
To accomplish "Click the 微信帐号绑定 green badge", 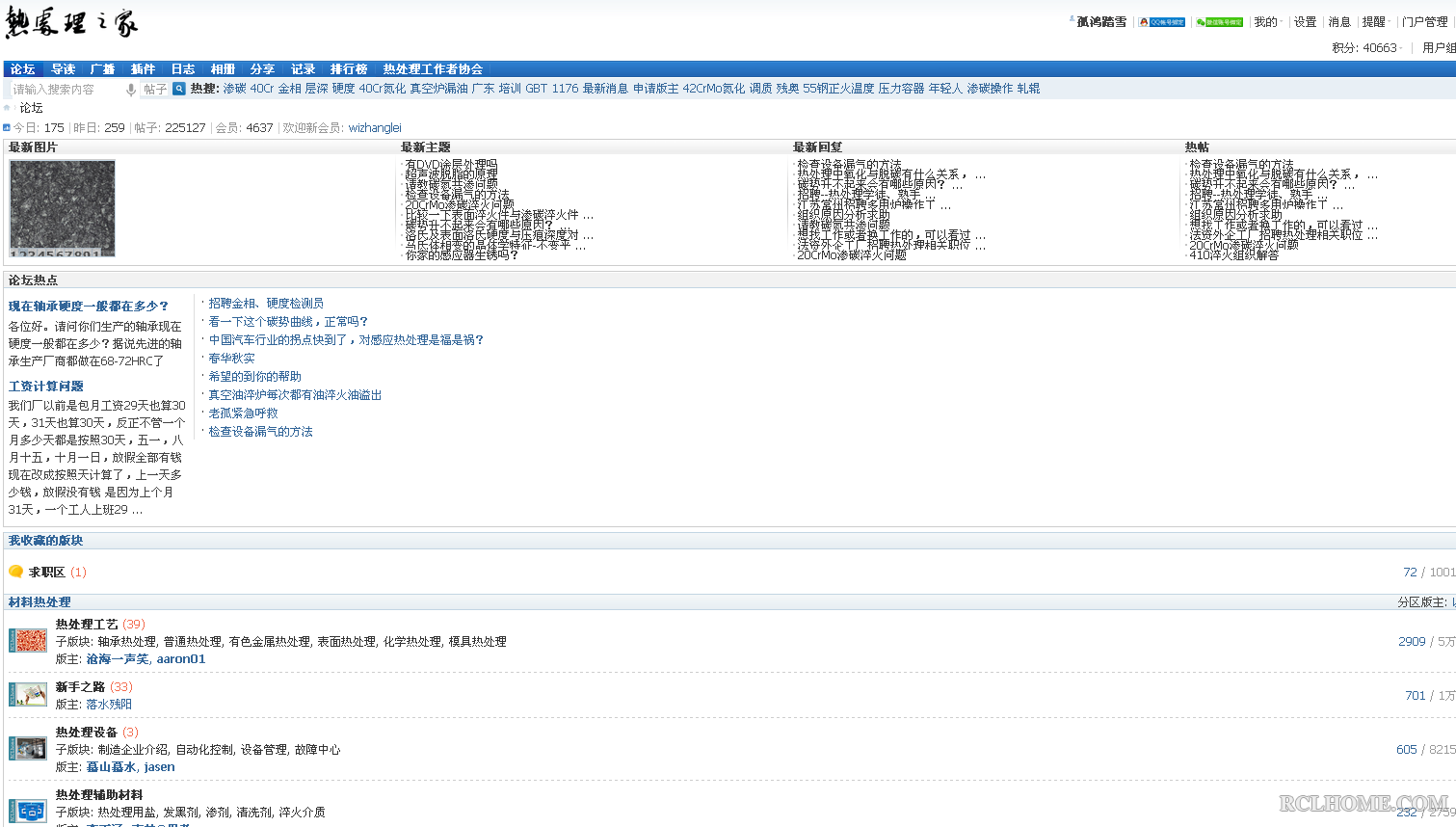I will click(x=1219, y=22).
